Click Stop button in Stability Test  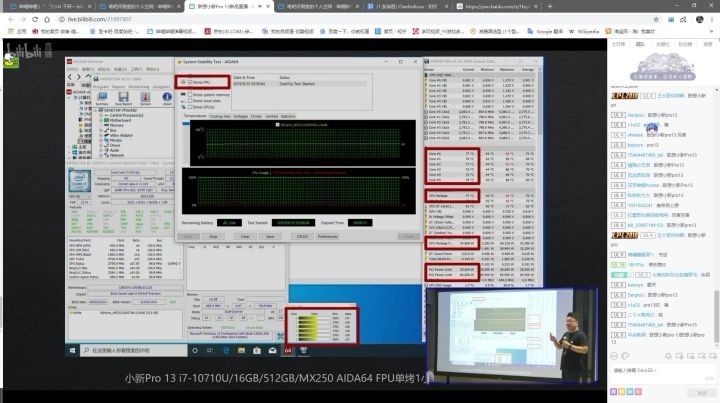(x=214, y=236)
